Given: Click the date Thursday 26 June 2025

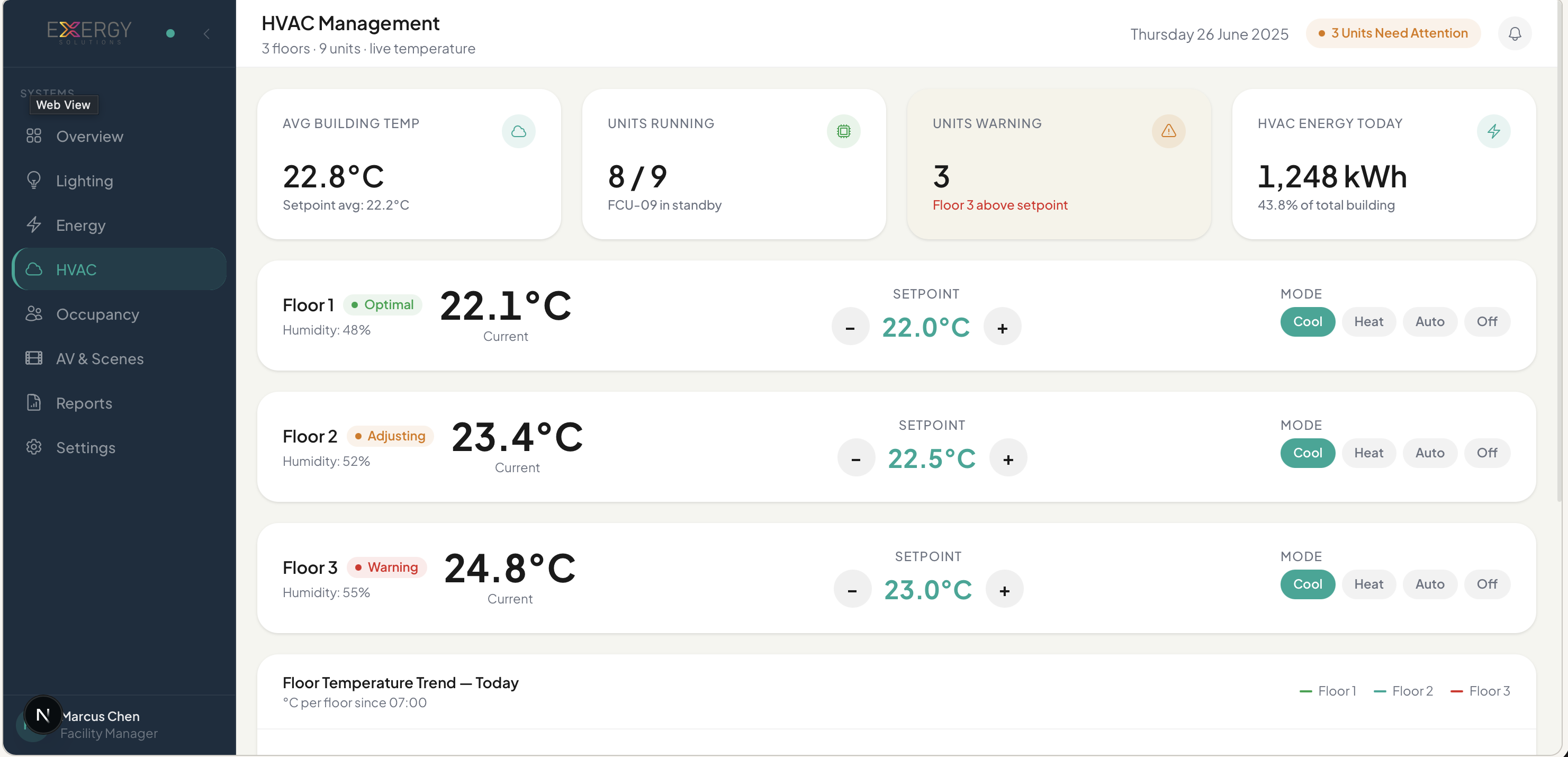Looking at the screenshot, I should (1210, 34).
